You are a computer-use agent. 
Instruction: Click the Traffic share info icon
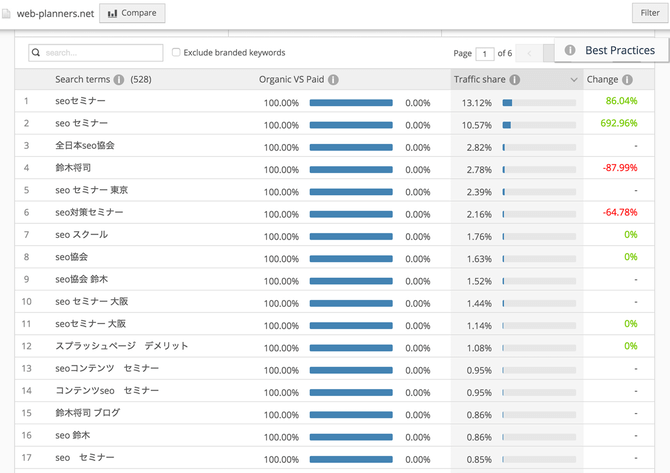(514, 80)
